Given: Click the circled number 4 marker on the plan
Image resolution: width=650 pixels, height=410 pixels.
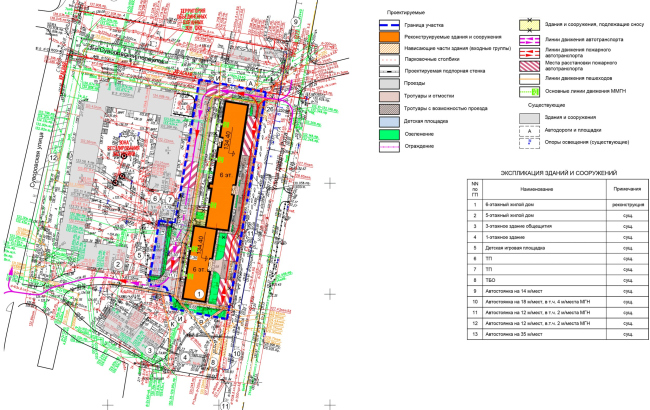Looking at the screenshot, I should click(185, 357).
